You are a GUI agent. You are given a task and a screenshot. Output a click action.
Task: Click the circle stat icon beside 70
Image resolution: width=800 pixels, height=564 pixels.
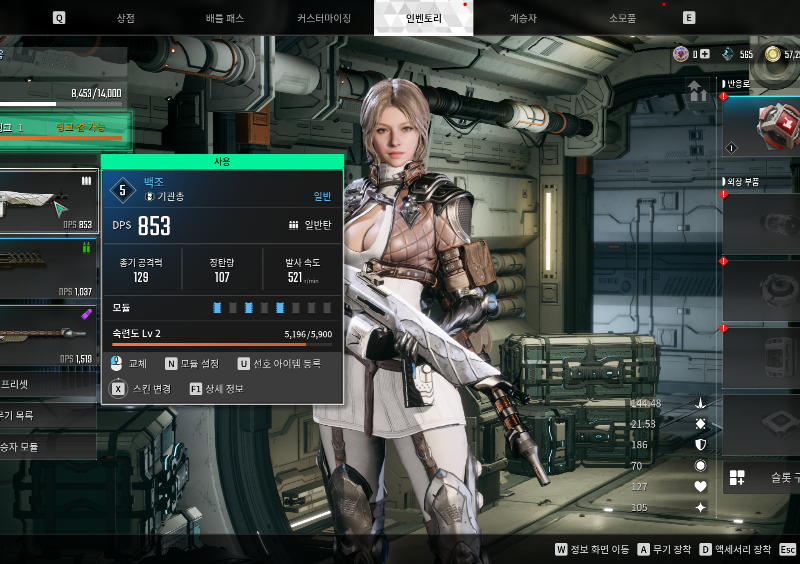click(x=701, y=465)
